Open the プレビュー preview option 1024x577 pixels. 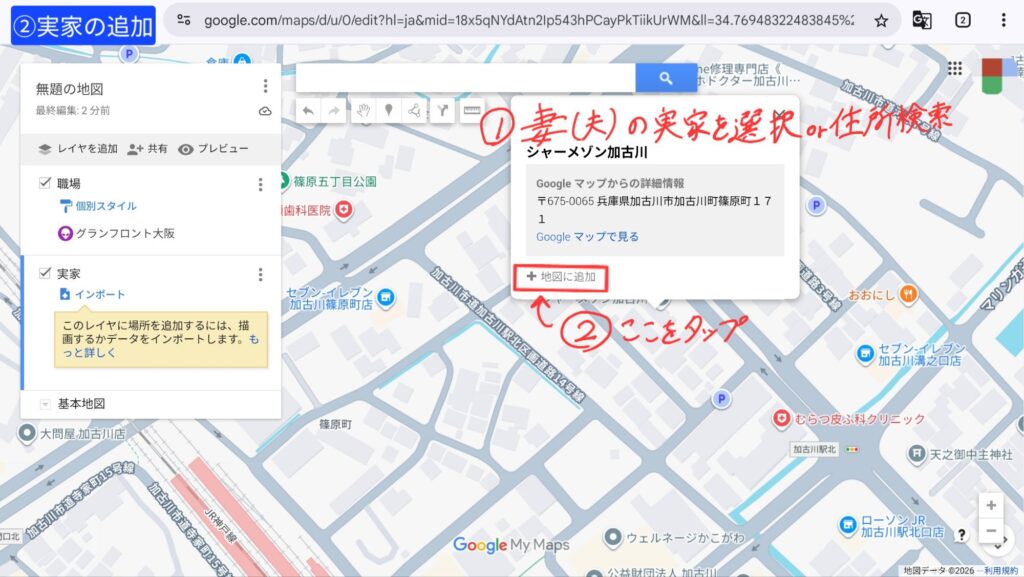[213, 149]
